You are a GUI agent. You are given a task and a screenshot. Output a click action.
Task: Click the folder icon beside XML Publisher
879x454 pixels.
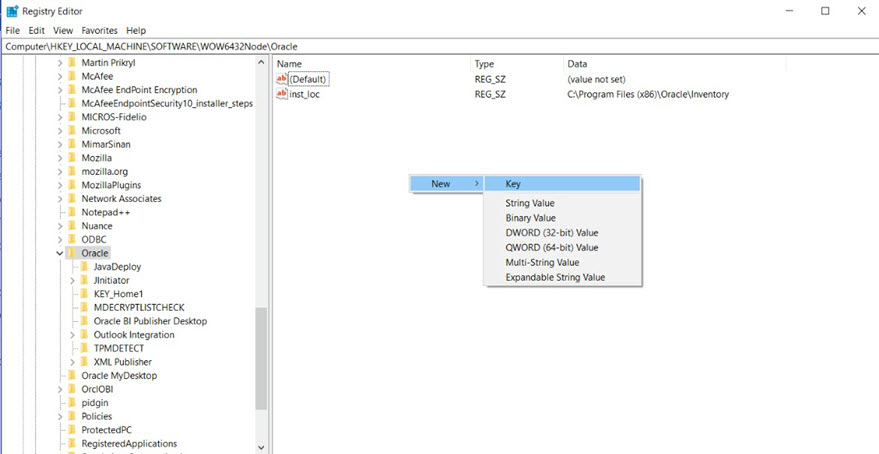click(84, 362)
